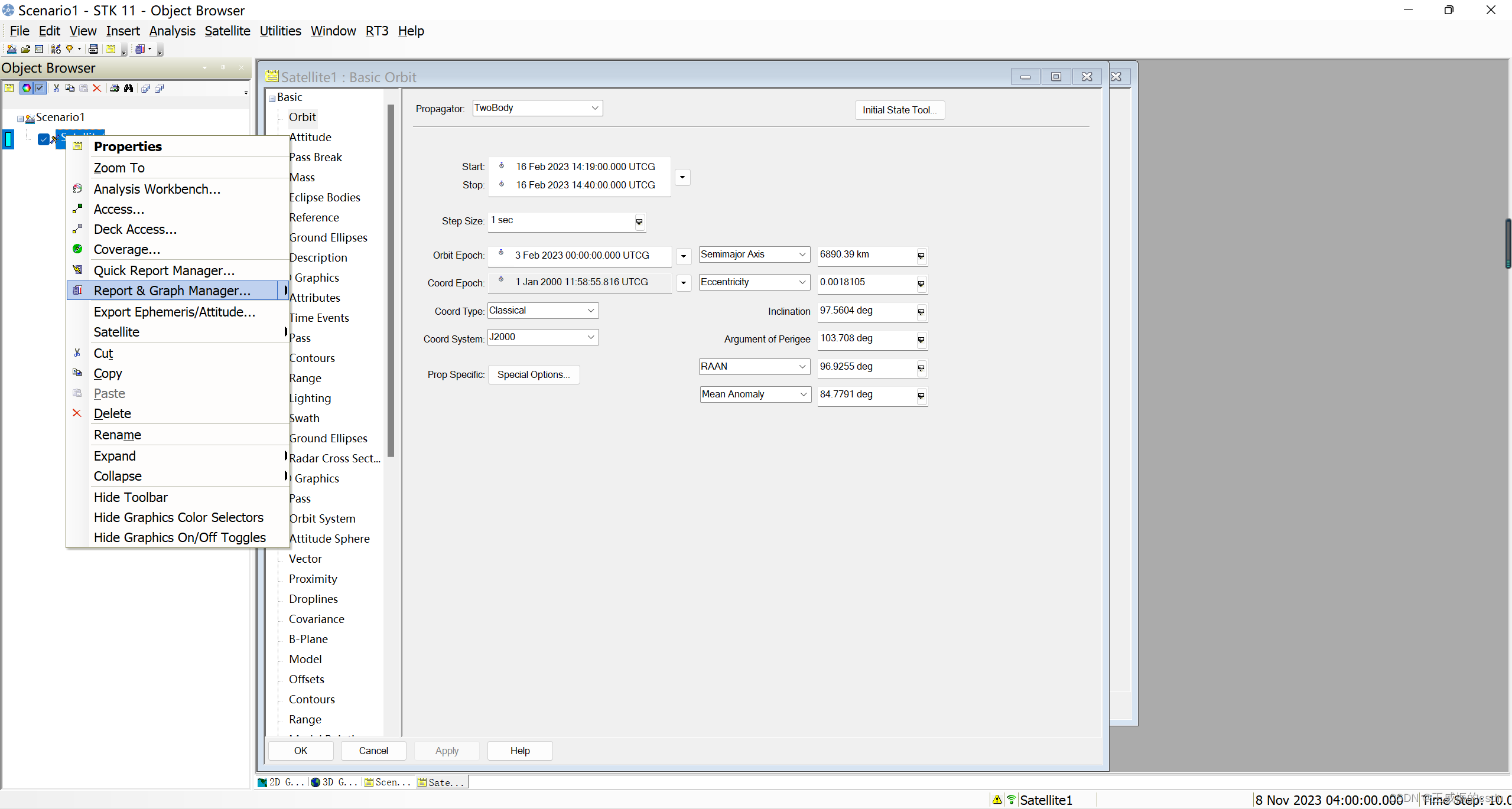Click the Inclination value input field
1512x809 pixels.
pyautogui.click(x=865, y=311)
